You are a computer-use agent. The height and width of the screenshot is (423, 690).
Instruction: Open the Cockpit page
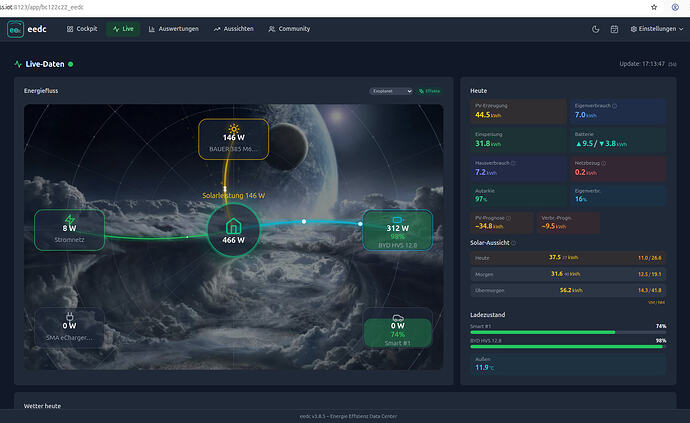click(x=82, y=29)
